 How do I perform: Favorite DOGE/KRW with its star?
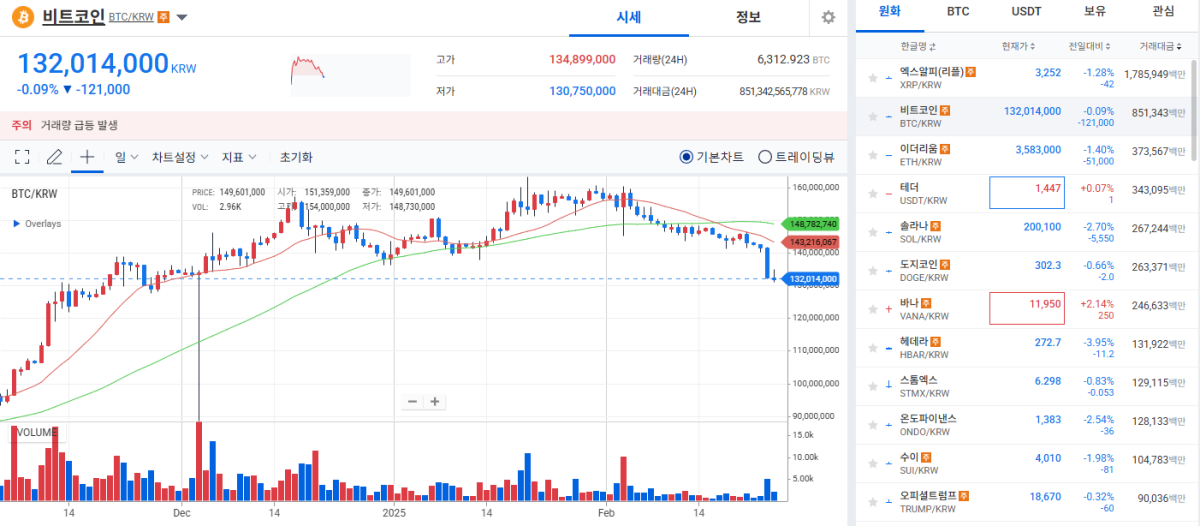click(873, 271)
